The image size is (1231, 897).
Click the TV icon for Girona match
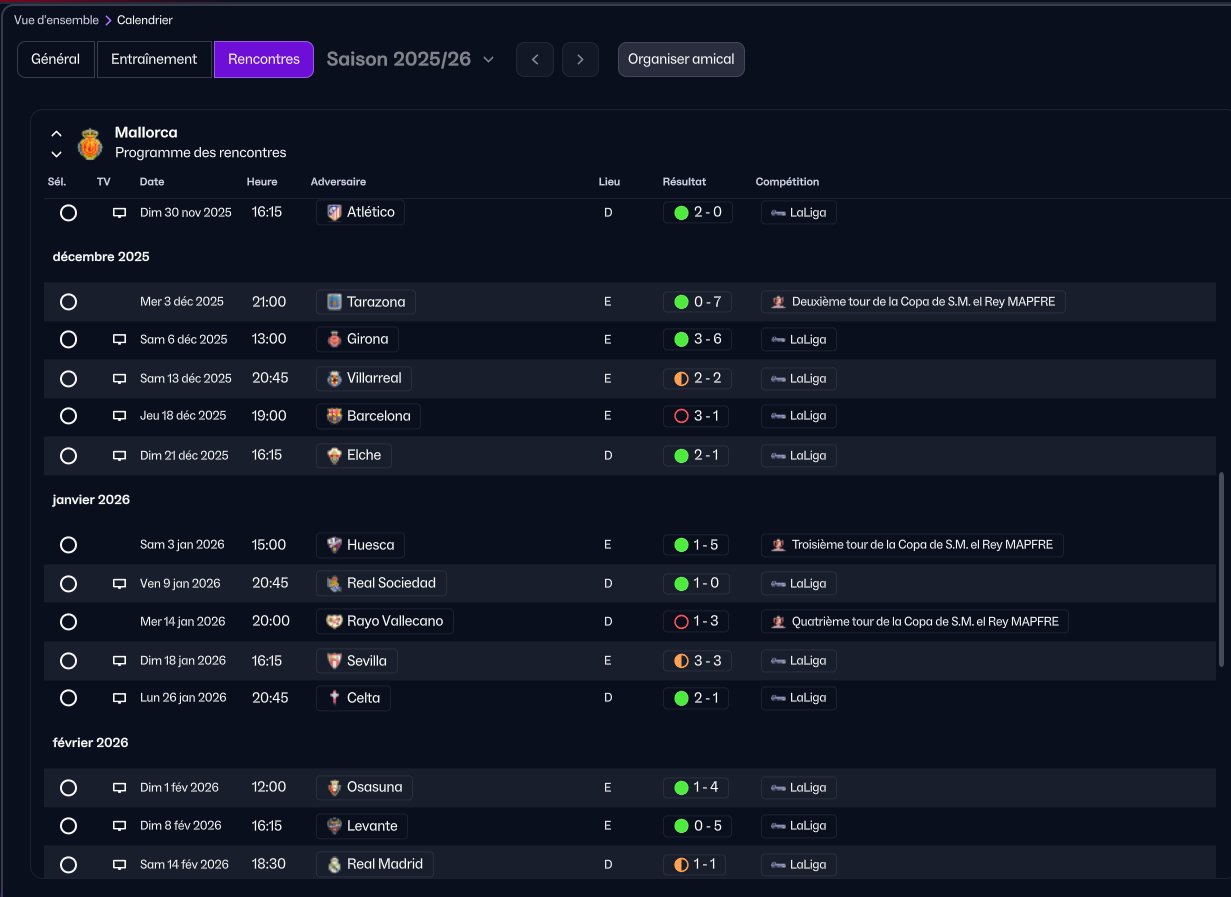click(x=119, y=340)
